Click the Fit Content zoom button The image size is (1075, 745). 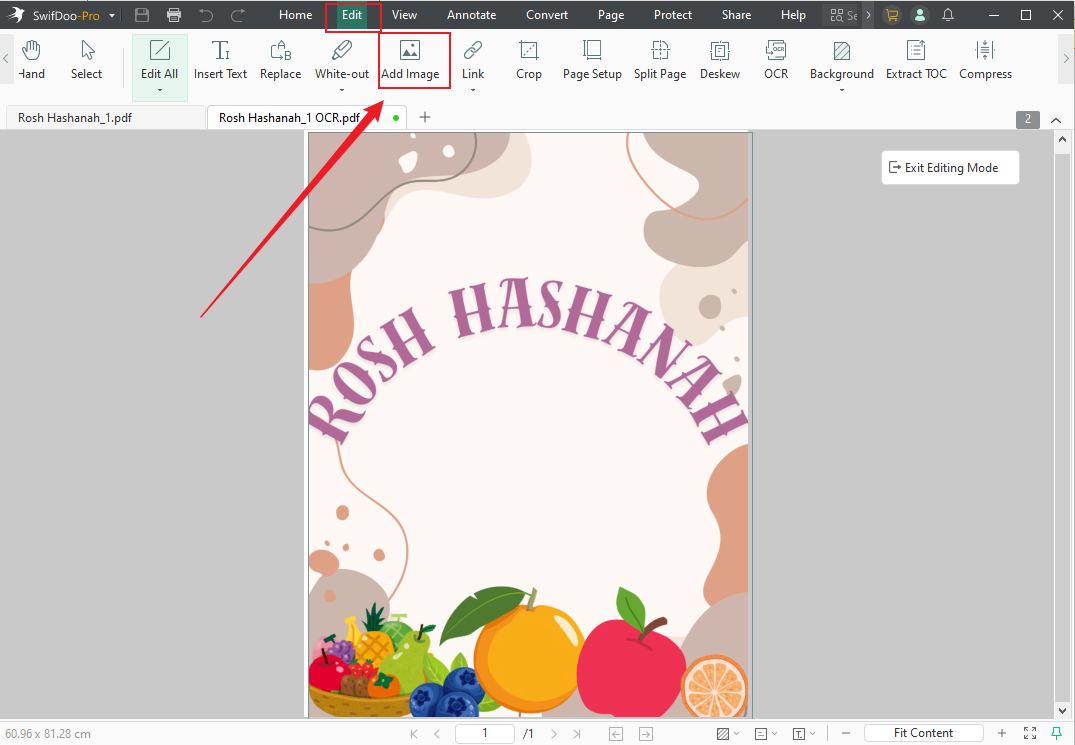[923, 732]
